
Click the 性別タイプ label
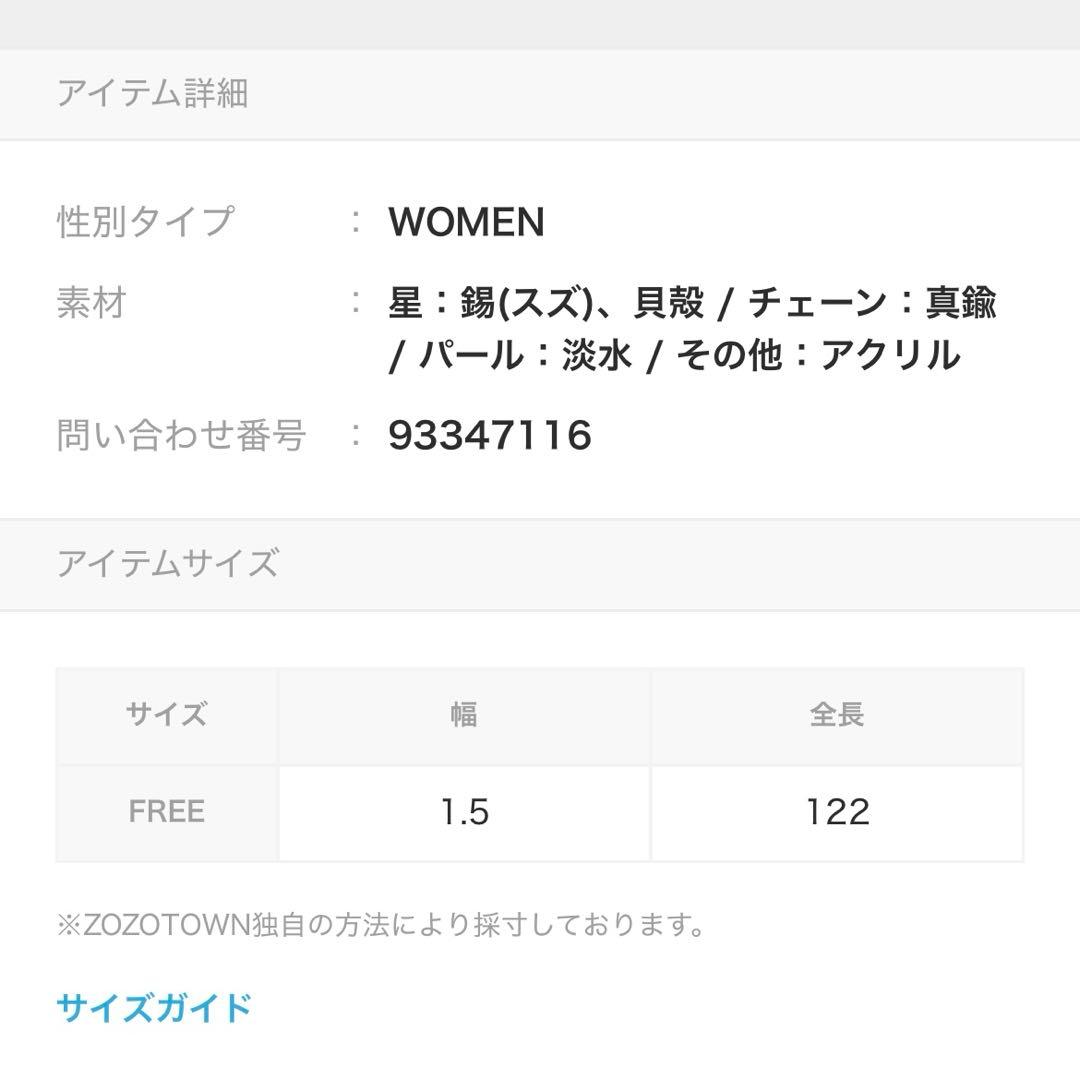tap(146, 222)
